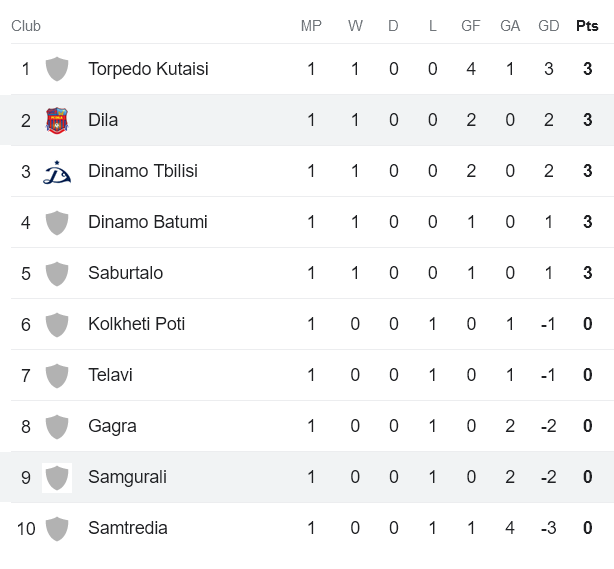
Task: Click the Kolkheti Poti shield icon
Action: [x=57, y=324]
